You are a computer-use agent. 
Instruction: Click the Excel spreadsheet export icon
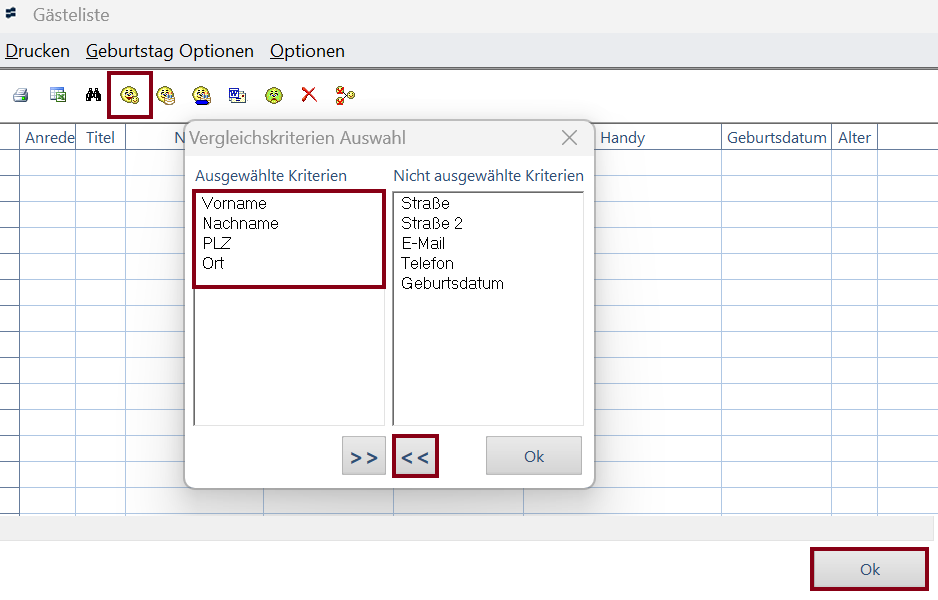tap(58, 96)
